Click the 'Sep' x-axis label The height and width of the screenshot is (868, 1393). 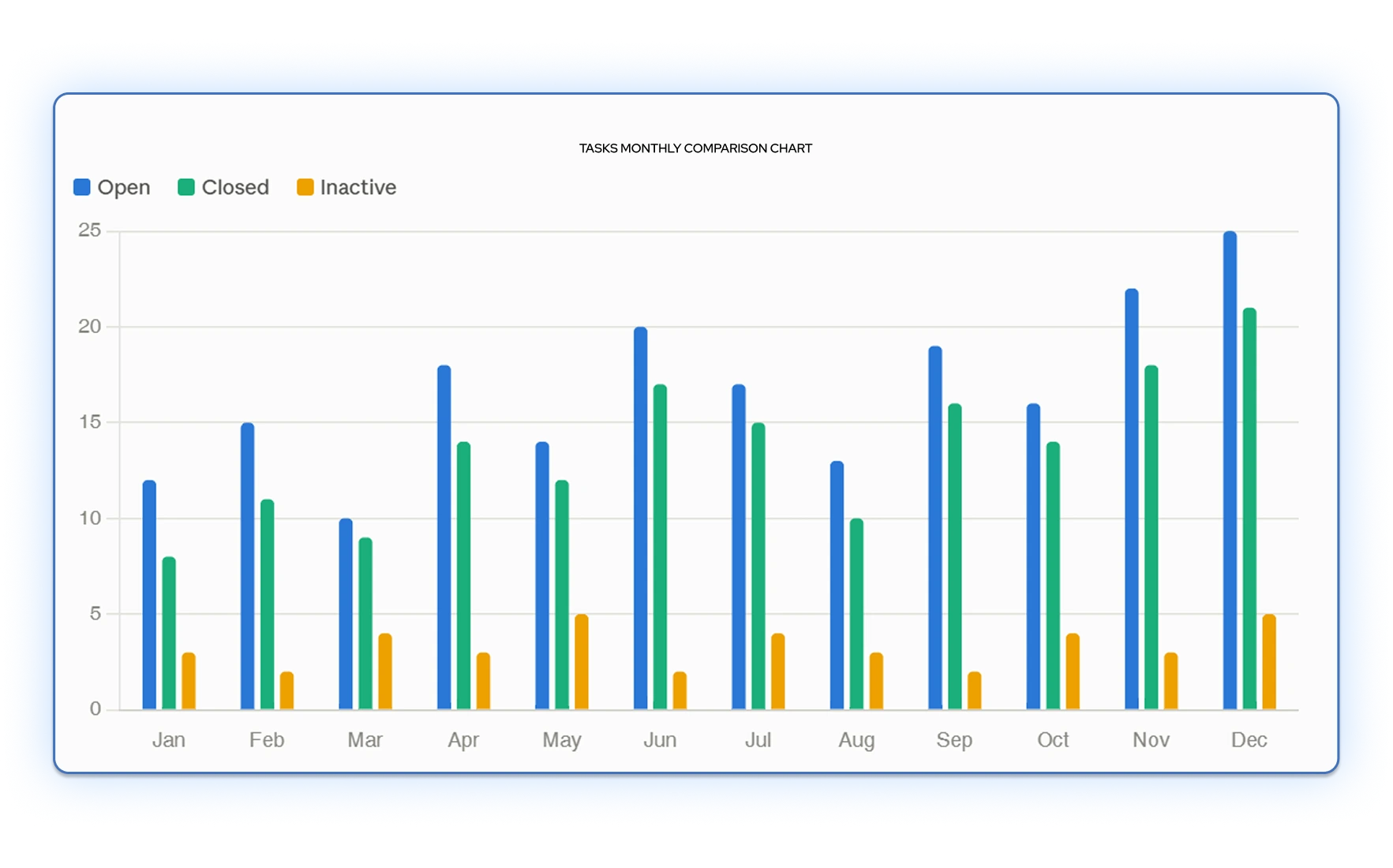(954, 740)
